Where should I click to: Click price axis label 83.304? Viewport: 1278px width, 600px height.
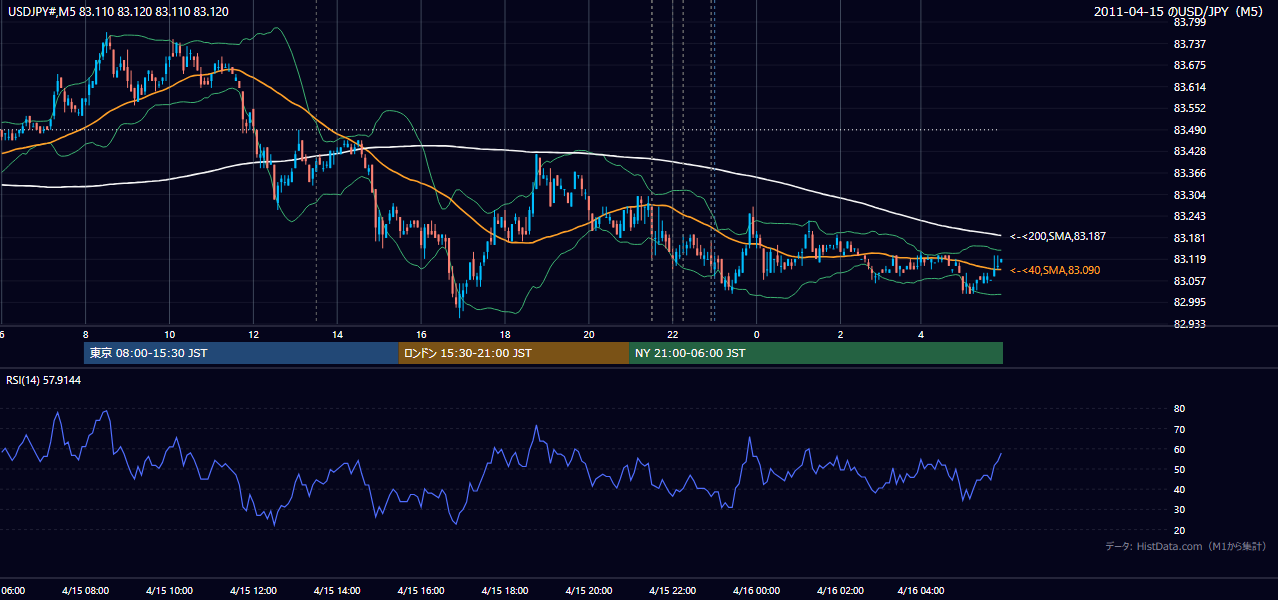pos(1188,195)
